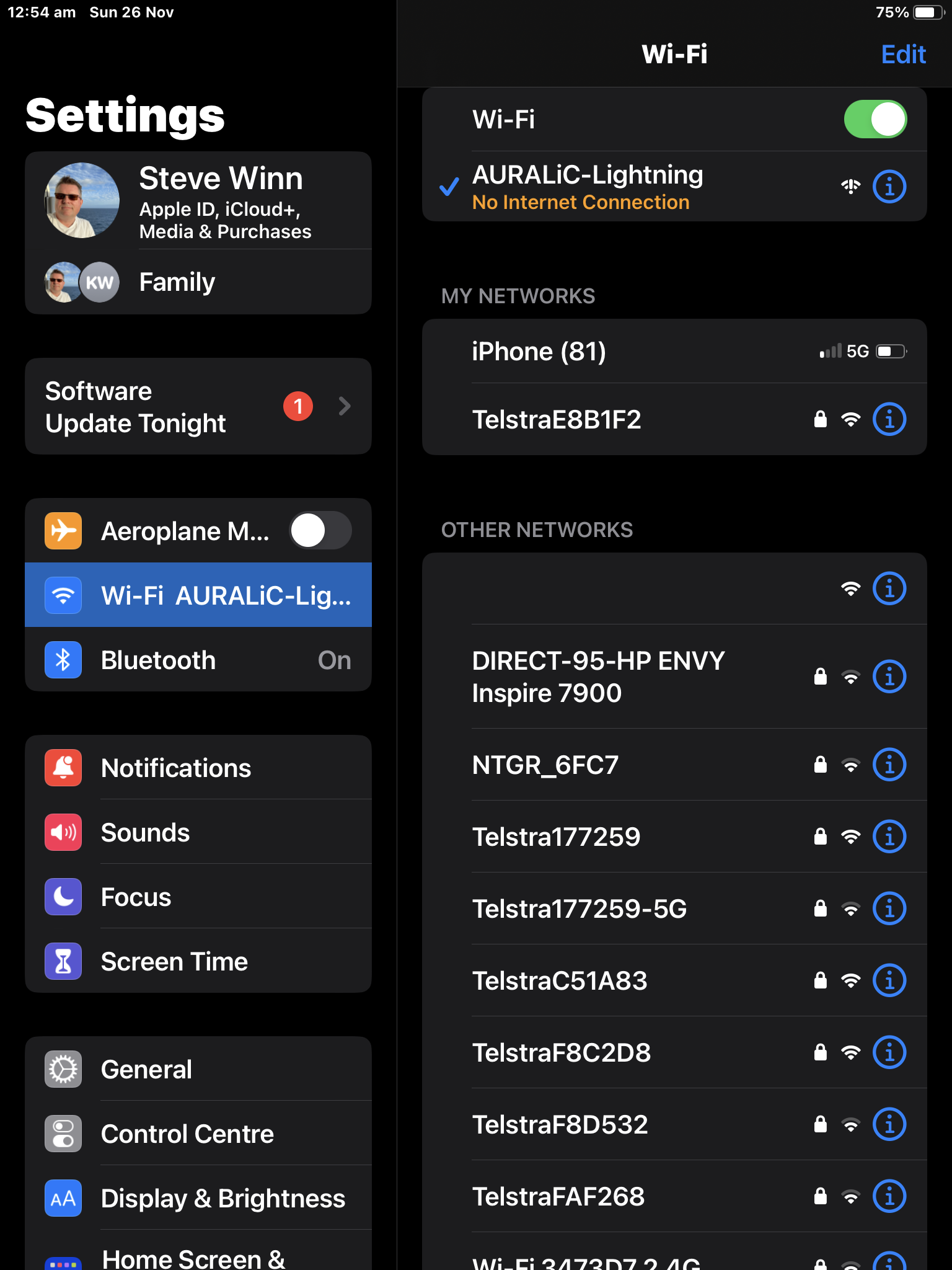The image size is (952, 1270).
Task: Join the Telstra177259 network
Action: click(x=674, y=837)
